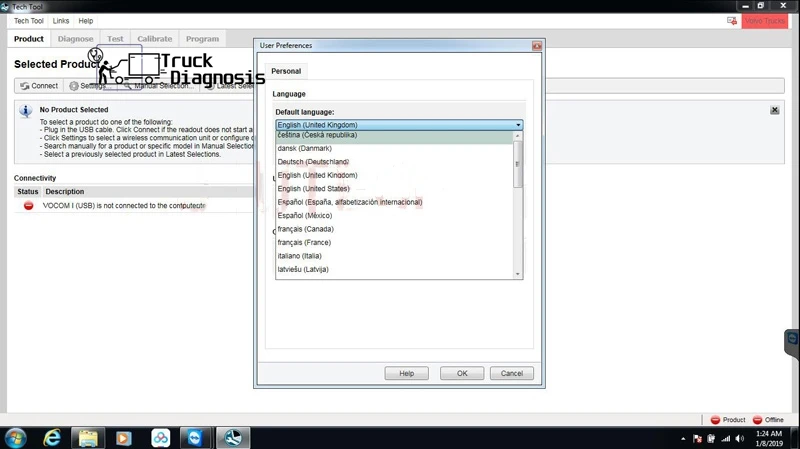800x449 pixels.
Task: Choose čeština (Česká republika) language
Action: 394,135
